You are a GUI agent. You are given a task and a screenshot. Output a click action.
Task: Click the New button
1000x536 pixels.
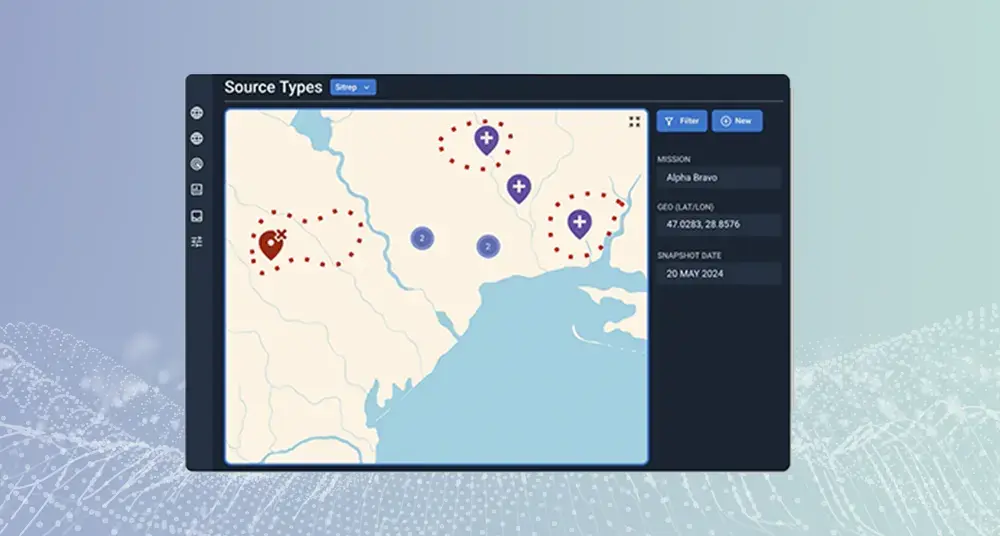click(x=737, y=121)
